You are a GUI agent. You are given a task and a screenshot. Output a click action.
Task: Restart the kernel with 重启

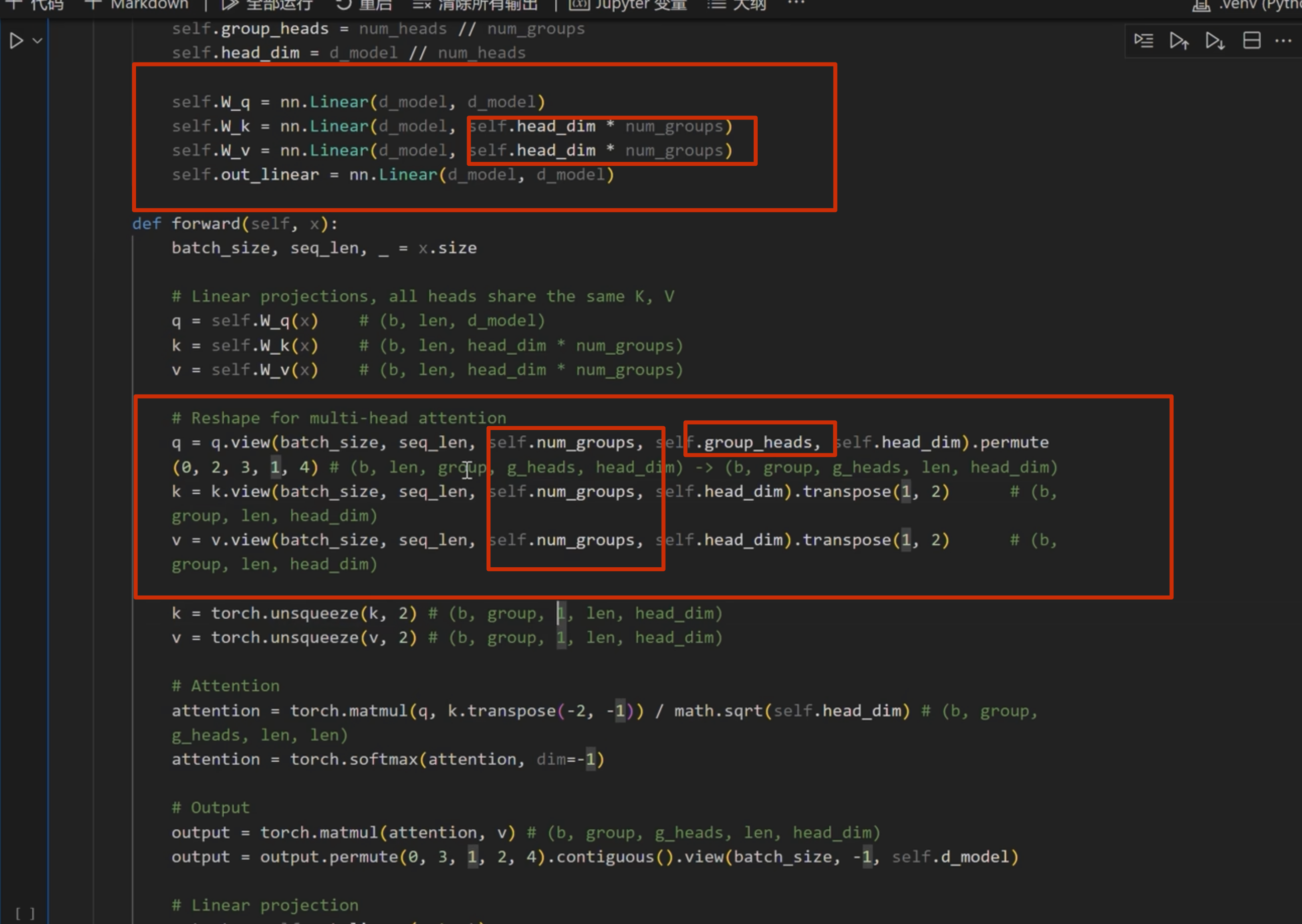(364, 5)
